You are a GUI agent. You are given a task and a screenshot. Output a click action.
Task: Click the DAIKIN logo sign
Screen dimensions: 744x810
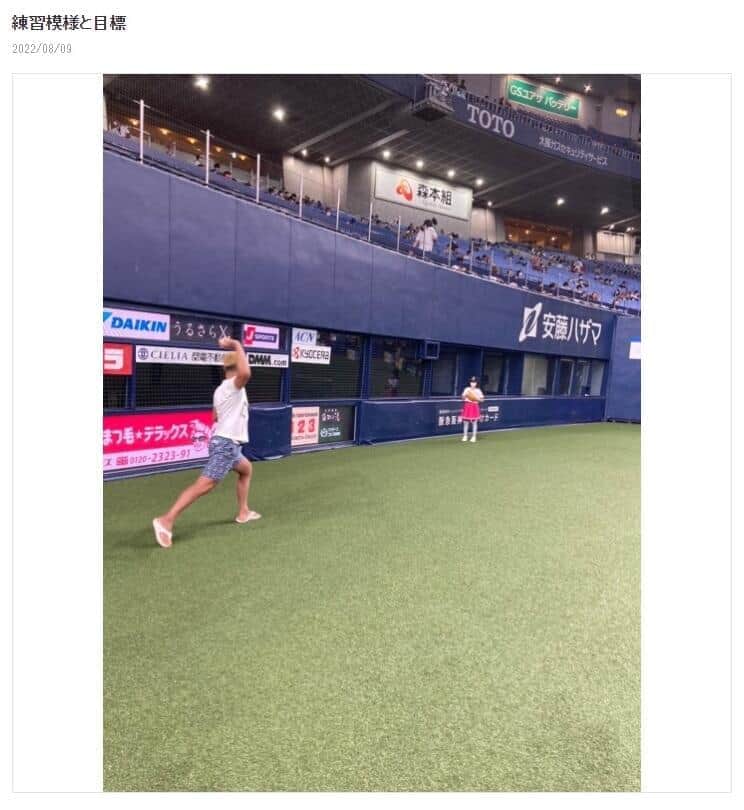pos(136,324)
